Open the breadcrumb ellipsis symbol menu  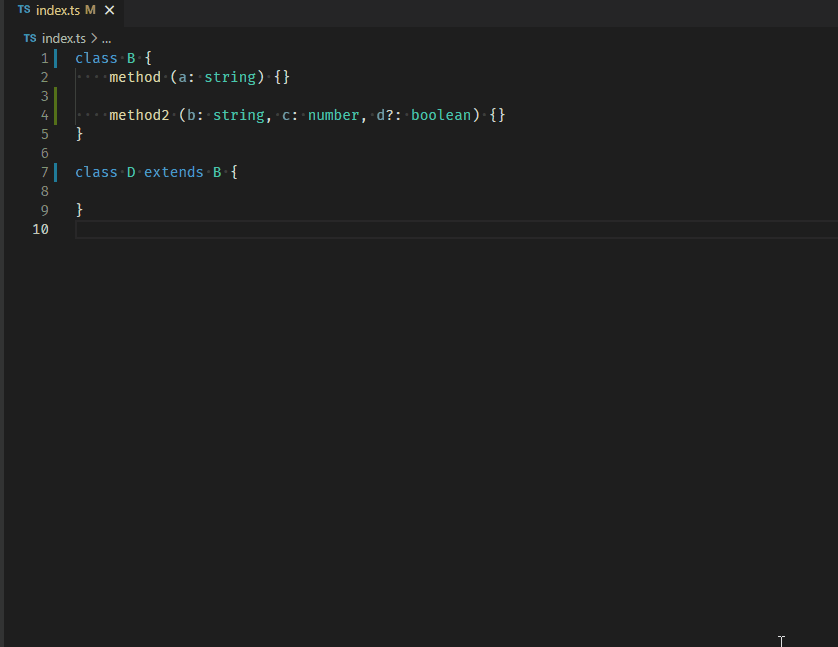(x=106, y=39)
